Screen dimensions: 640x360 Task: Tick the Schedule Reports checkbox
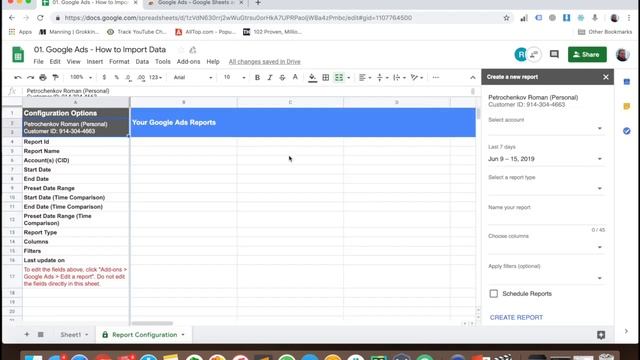pyautogui.click(x=493, y=293)
